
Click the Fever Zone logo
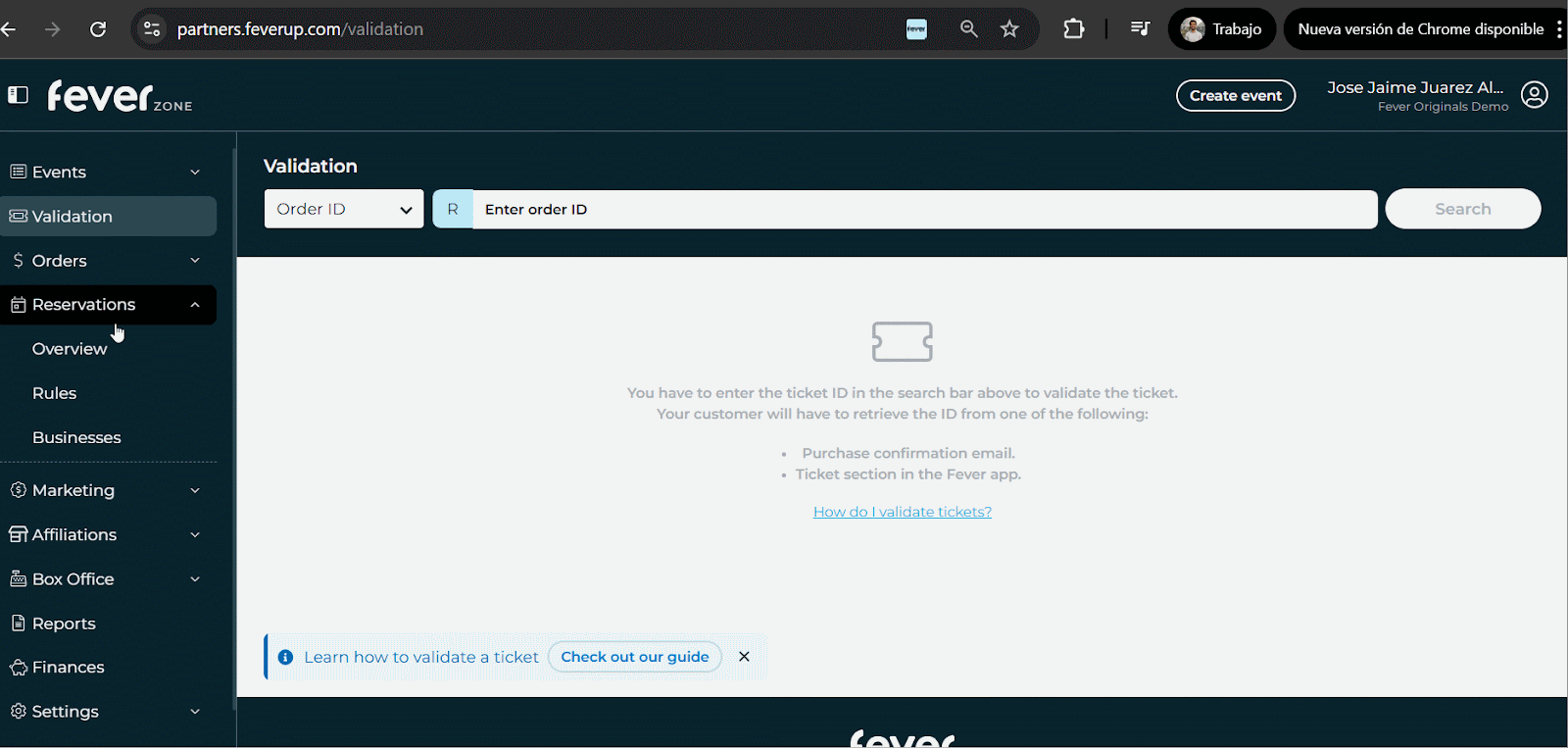coord(120,96)
